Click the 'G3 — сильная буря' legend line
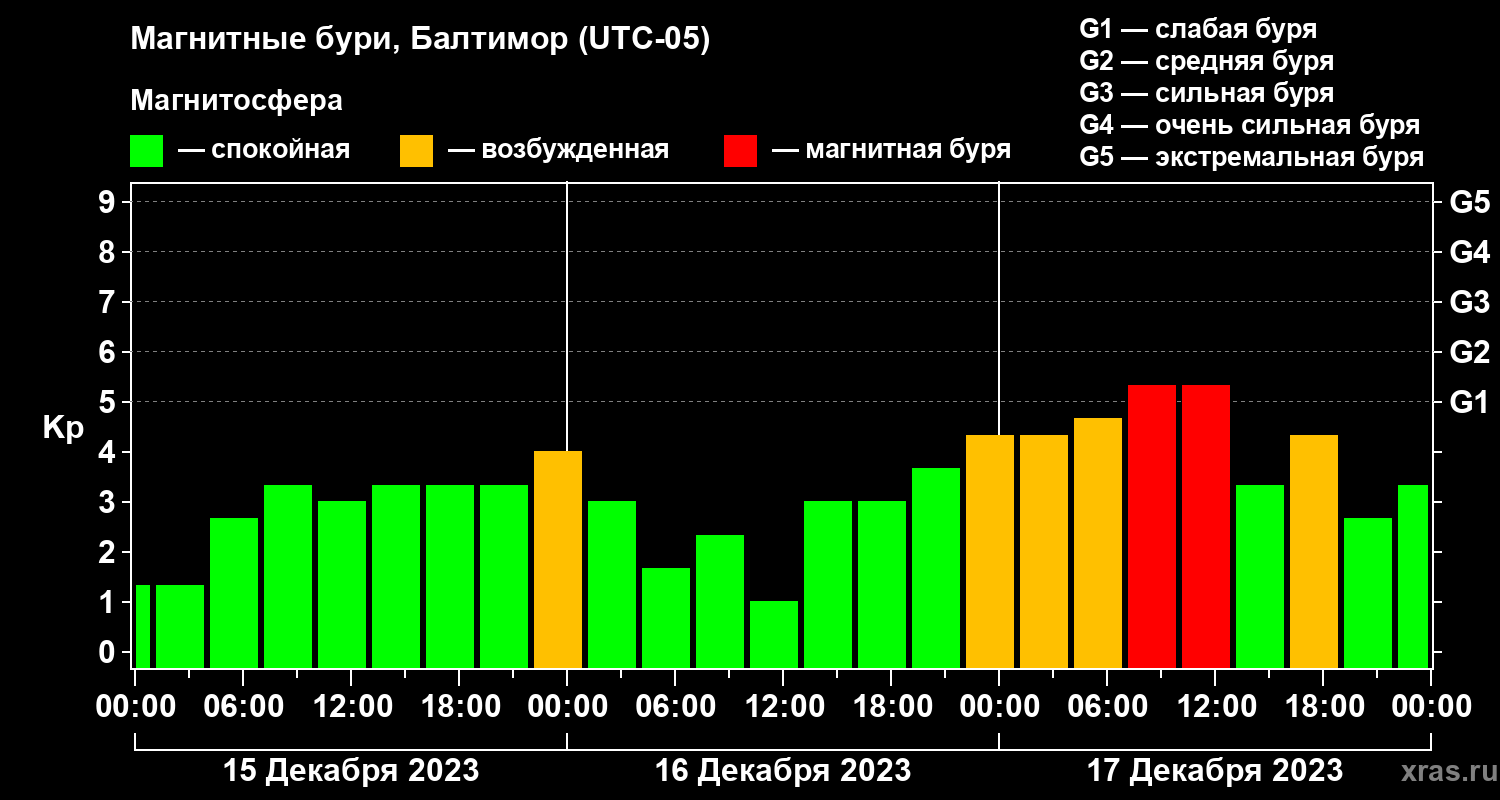The width and height of the screenshot is (1500, 800). click(1207, 93)
